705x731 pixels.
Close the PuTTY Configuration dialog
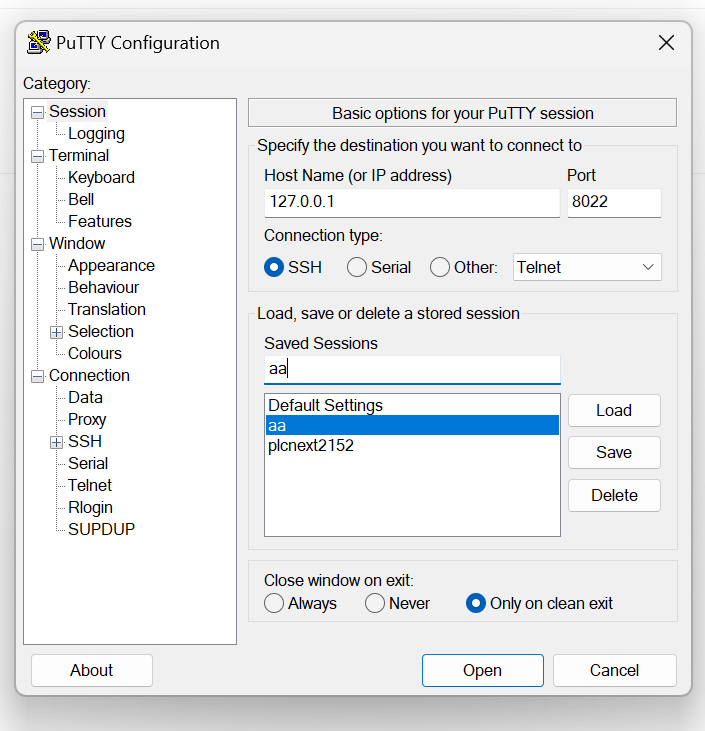pos(666,42)
